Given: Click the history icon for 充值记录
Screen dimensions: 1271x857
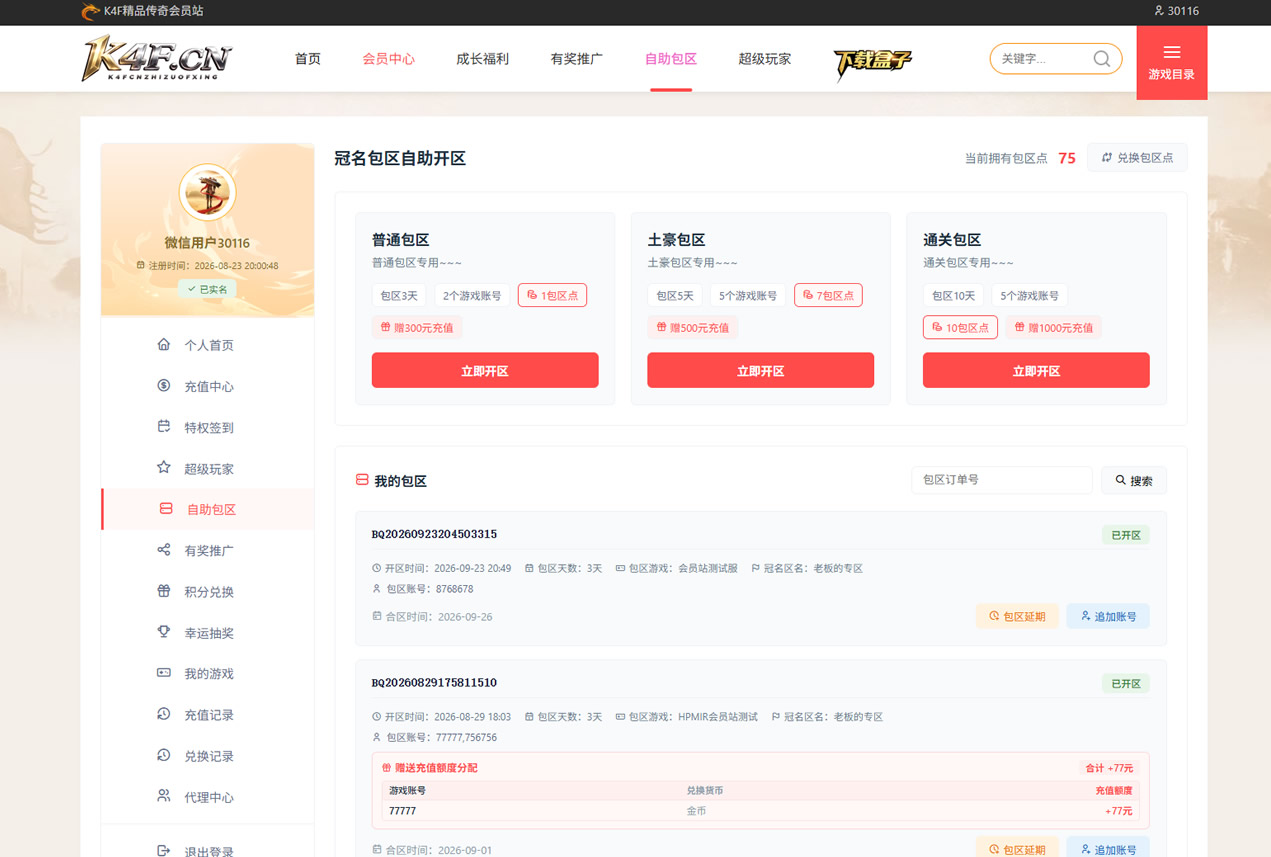Looking at the screenshot, I should click(164, 714).
